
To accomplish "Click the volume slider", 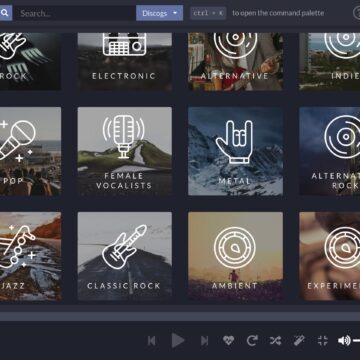I will pyautogui.click(x=356, y=340).
